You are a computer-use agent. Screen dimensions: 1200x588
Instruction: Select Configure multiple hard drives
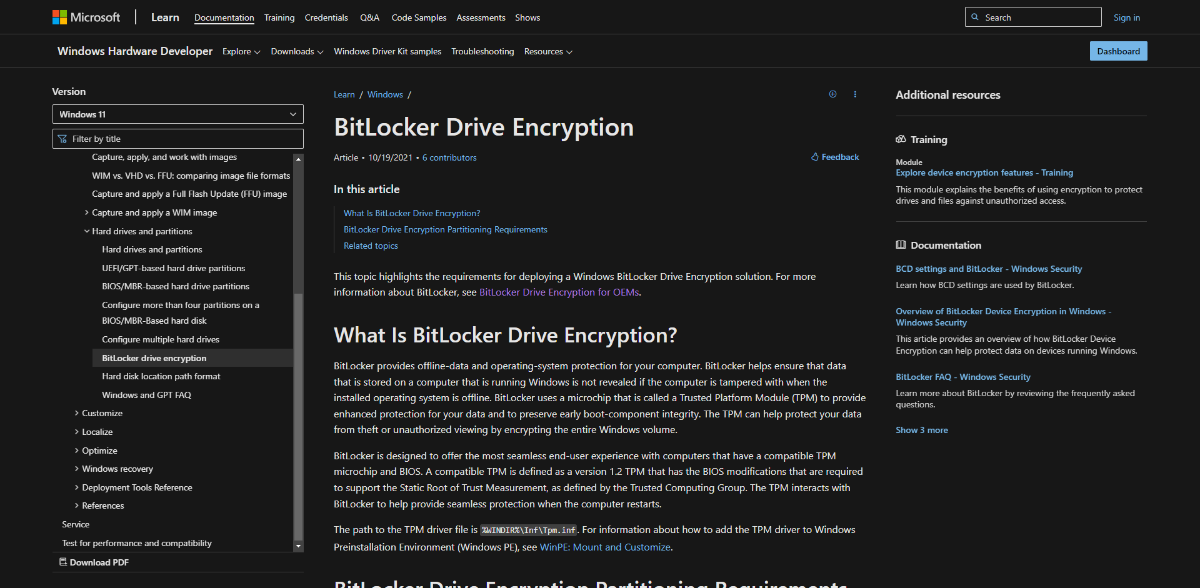tap(161, 340)
